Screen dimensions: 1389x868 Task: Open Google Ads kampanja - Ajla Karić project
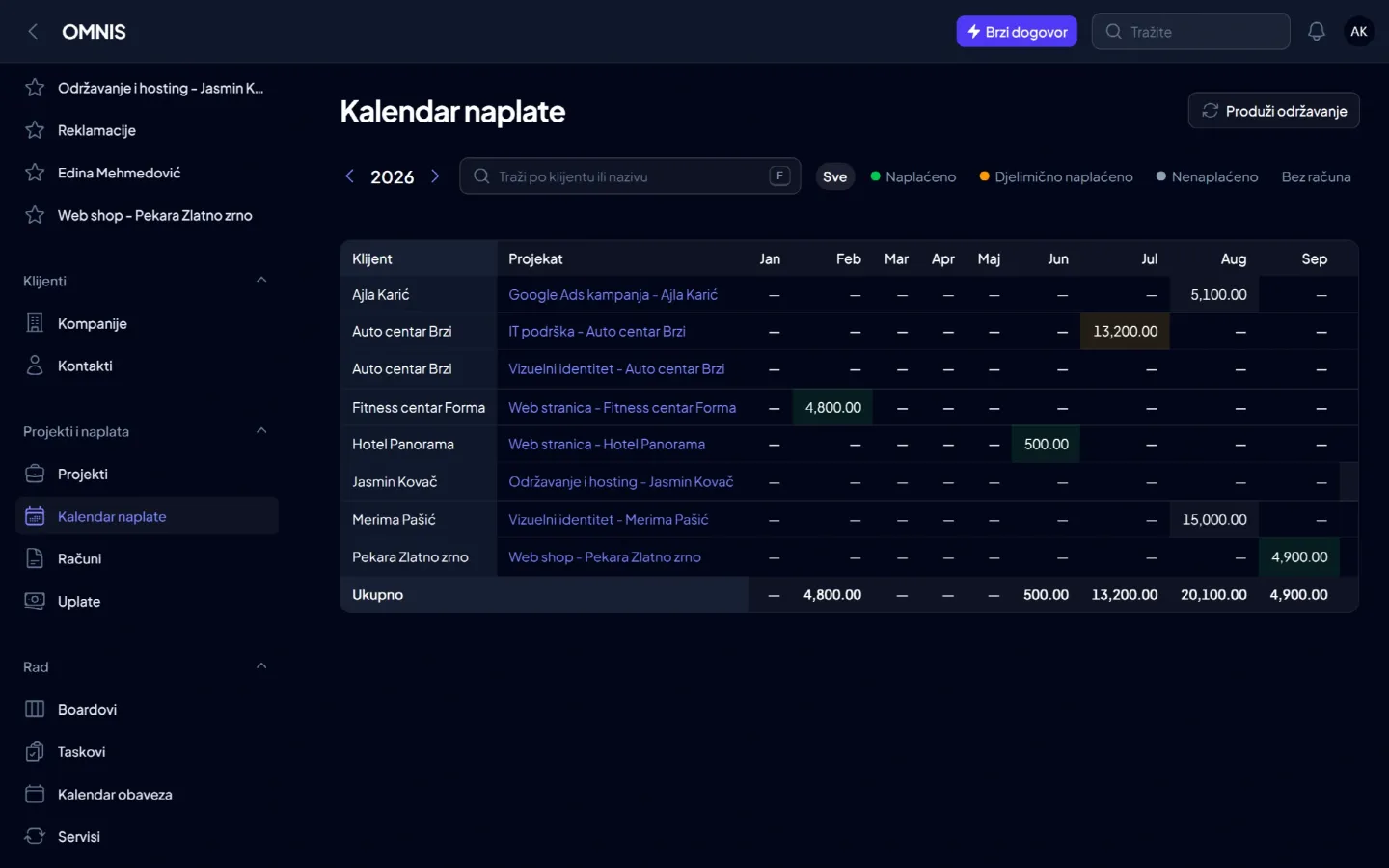(x=613, y=295)
